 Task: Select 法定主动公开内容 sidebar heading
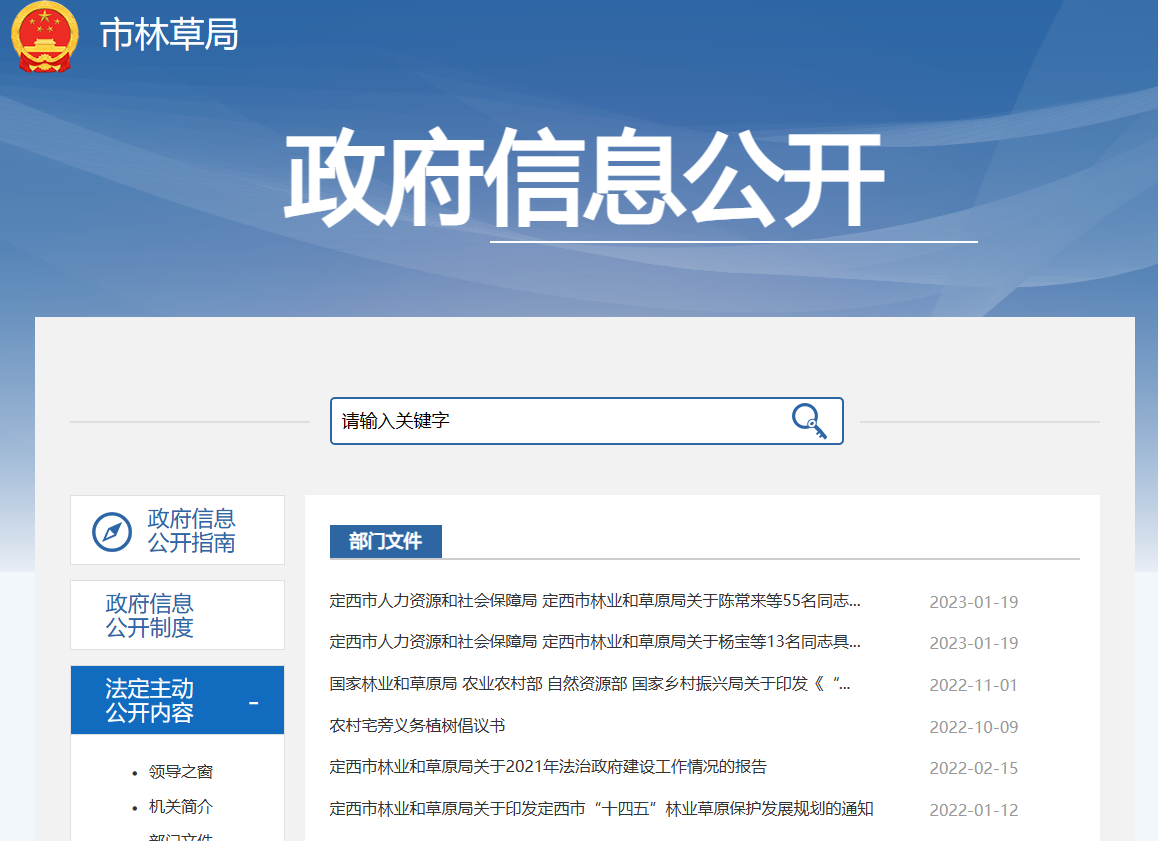(150, 701)
